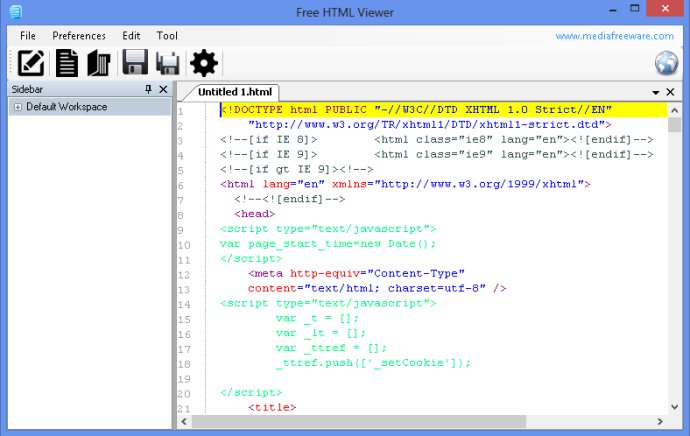The width and height of the screenshot is (690, 436).
Task: Click the vertical scrollbar up arrow
Action: [674, 110]
